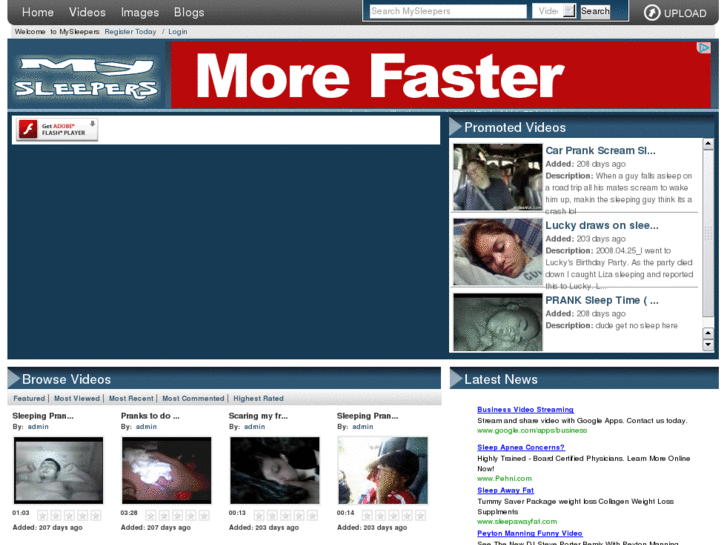
Task: Click the UPLOAD label
Action: (x=685, y=13)
